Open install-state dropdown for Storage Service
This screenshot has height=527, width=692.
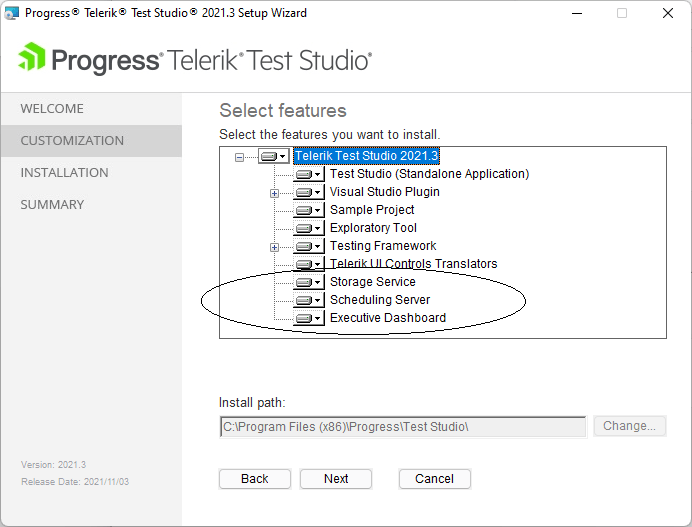click(308, 282)
